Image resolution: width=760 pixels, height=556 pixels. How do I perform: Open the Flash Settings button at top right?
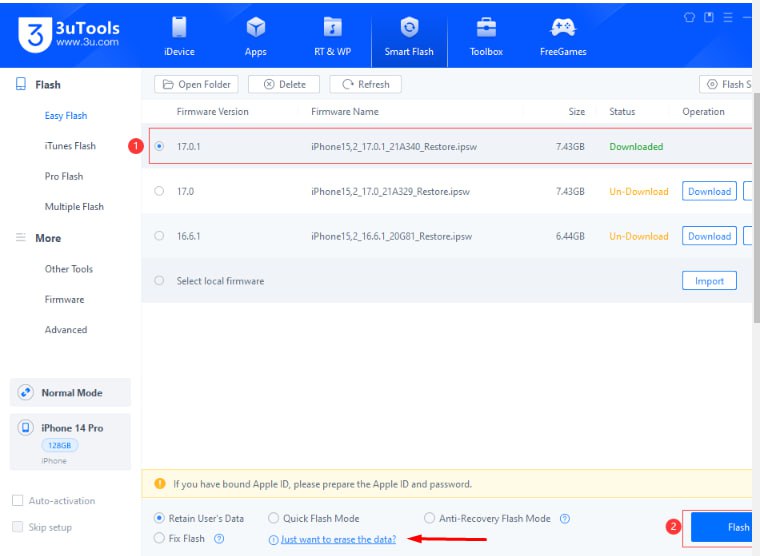point(726,84)
